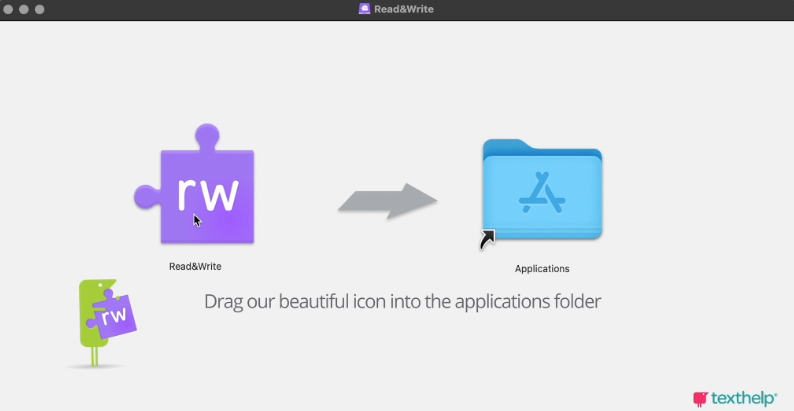Select the "Read&Write" label under the app icon

pyautogui.click(x=195, y=267)
